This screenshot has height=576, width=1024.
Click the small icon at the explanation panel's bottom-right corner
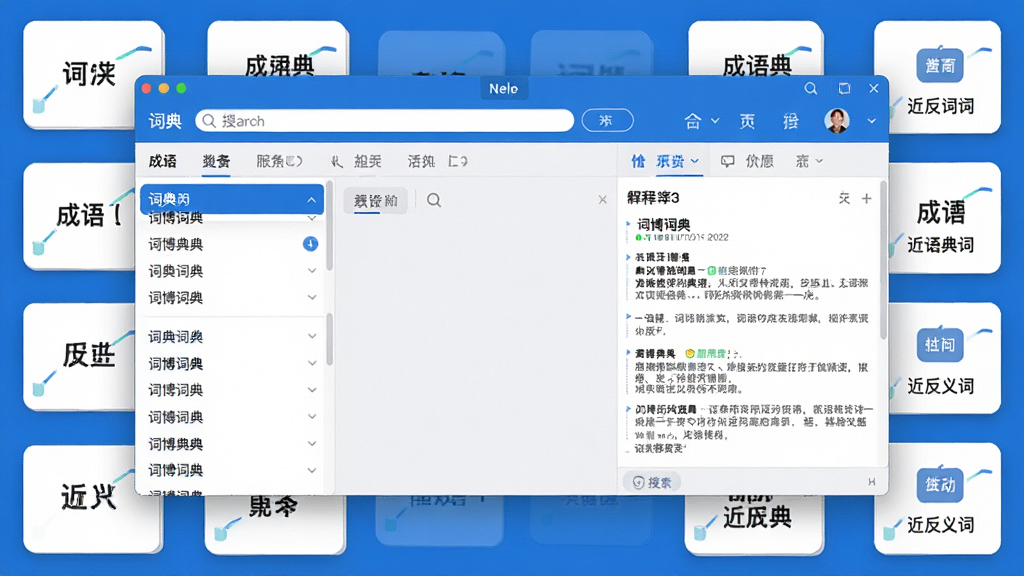tap(872, 482)
